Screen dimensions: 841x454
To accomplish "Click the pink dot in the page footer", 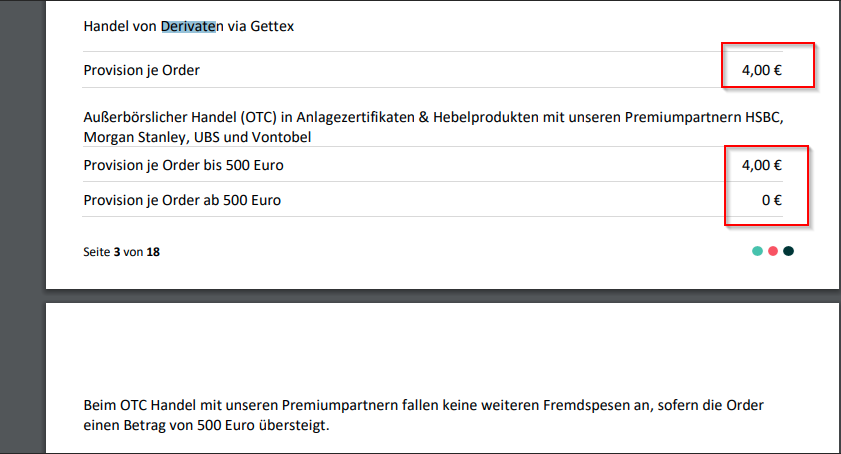I will point(773,251).
